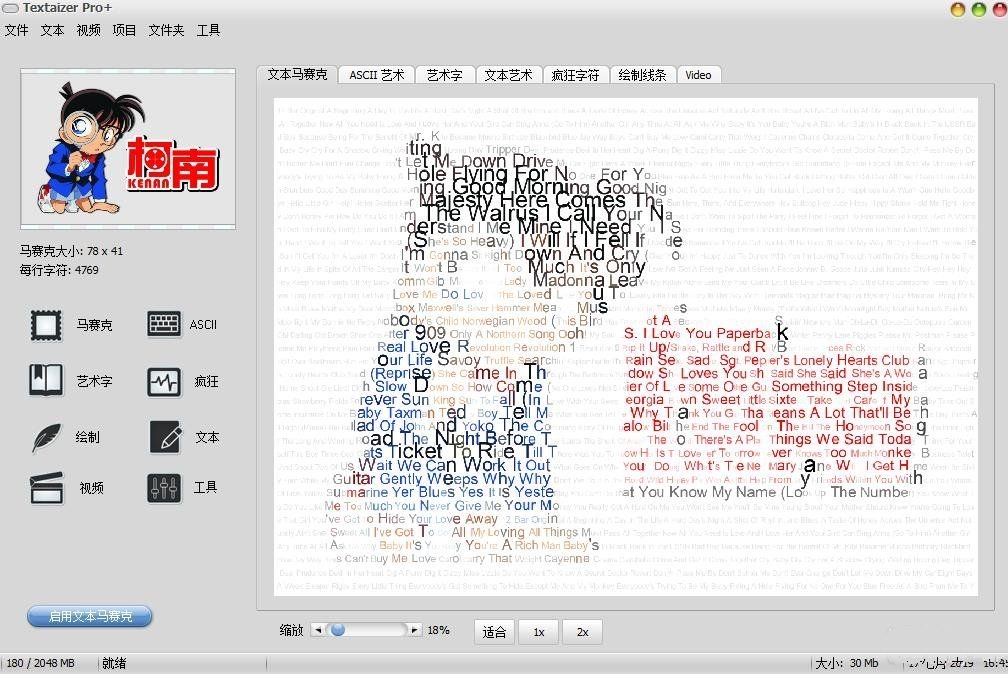
Task: Click the 缩放 slider handle
Action: 338,630
